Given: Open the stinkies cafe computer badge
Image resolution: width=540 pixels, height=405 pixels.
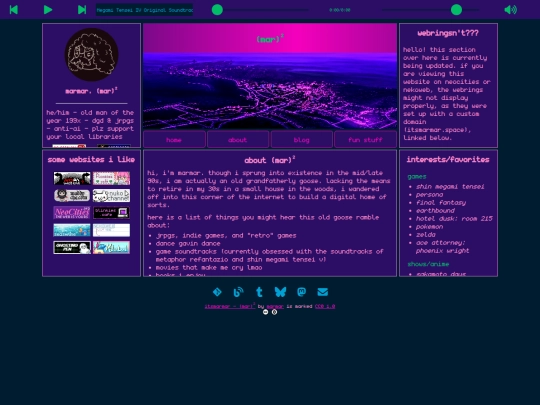Looking at the screenshot, I should [111, 212].
